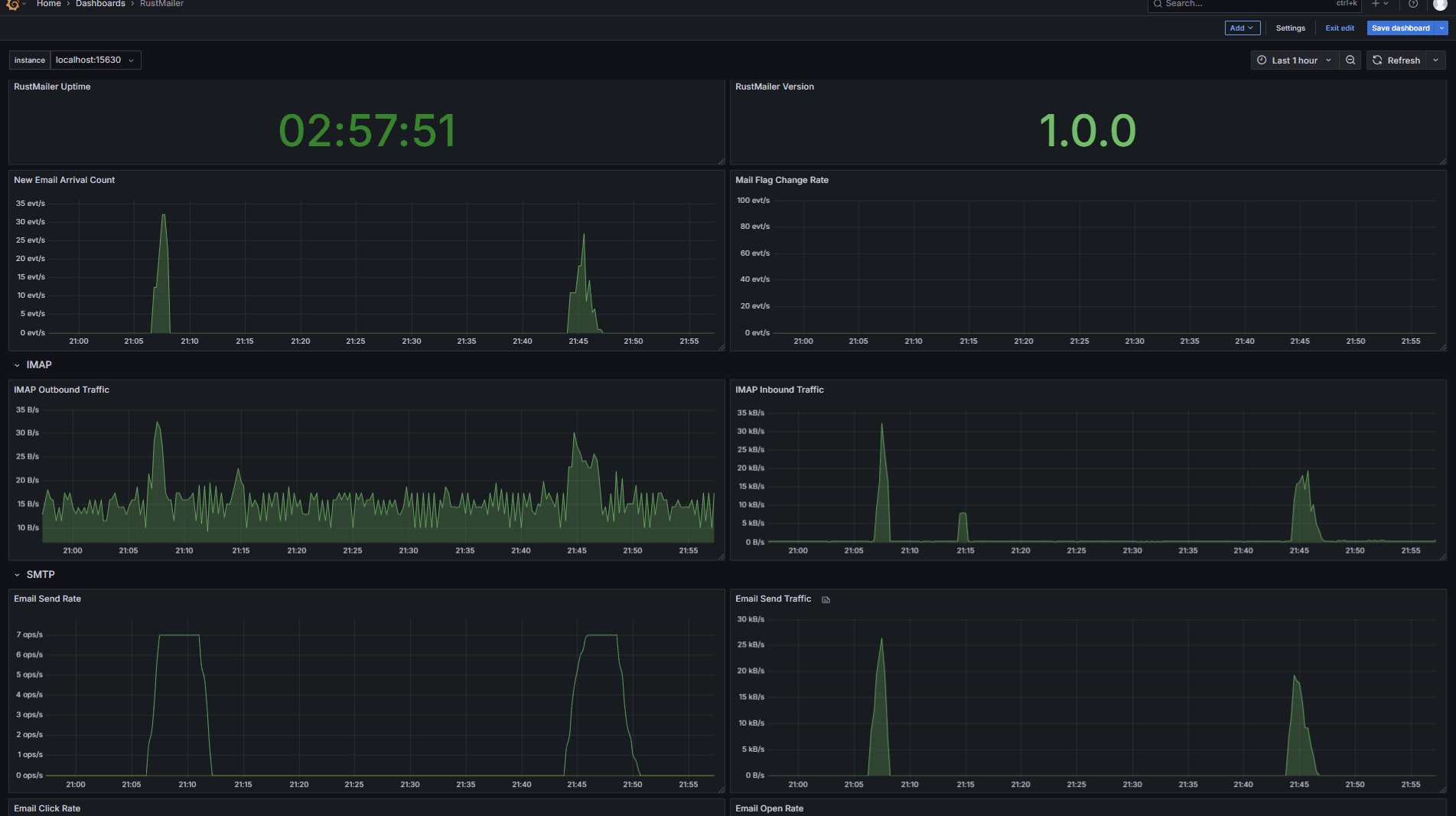The width and height of the screenshot is (1456, 816).
Task: Open the Last 1 hour time picker
Action: coord(1295,60)
